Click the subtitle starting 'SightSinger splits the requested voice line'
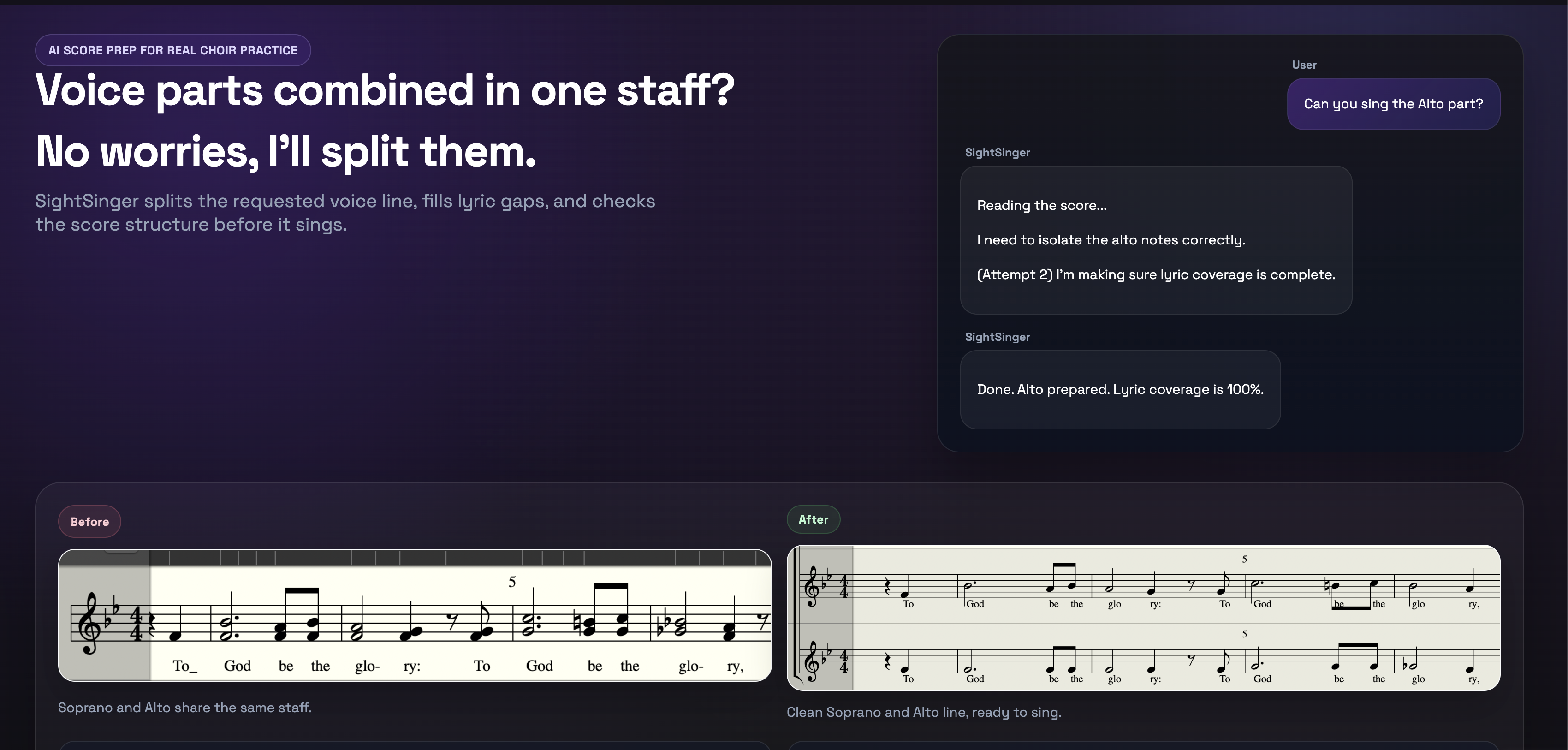The image size is (1568, 750). (x=345, y=213)
